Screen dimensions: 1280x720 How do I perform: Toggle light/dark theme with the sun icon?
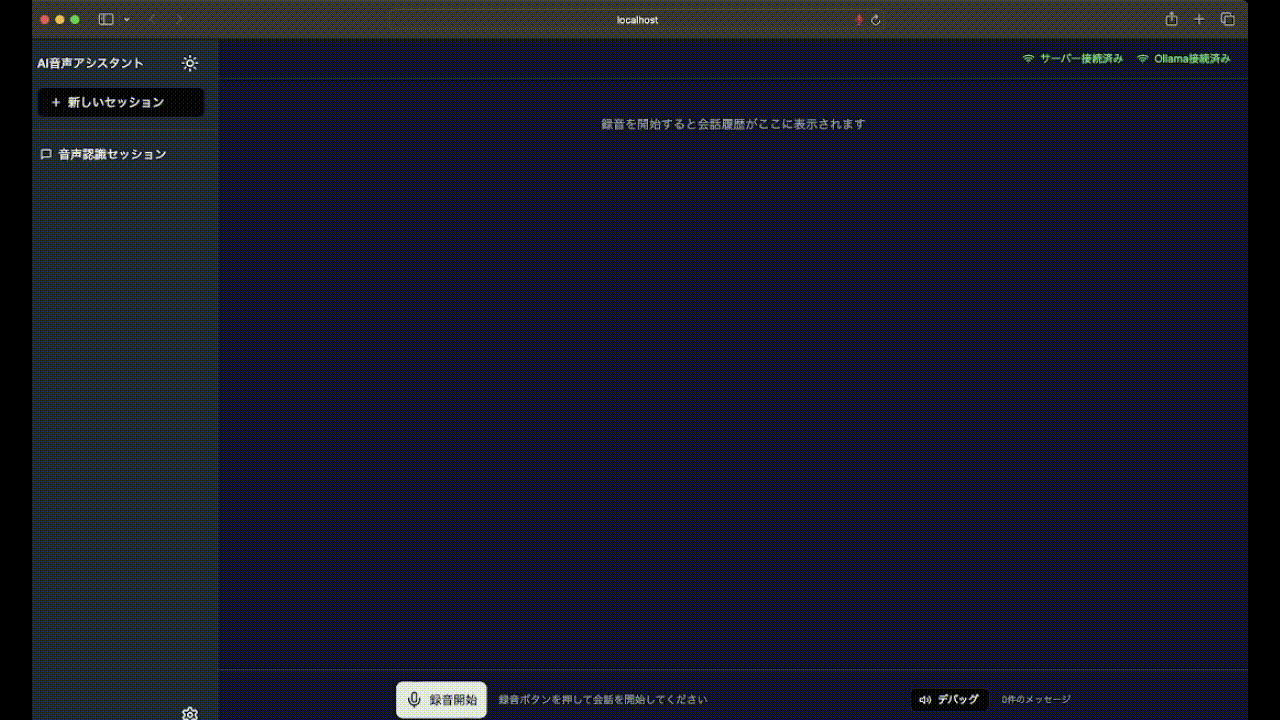tap(190, 63)
